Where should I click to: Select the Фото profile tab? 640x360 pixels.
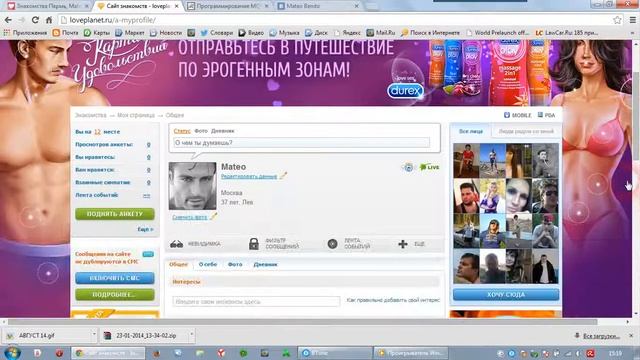(235, 264)
